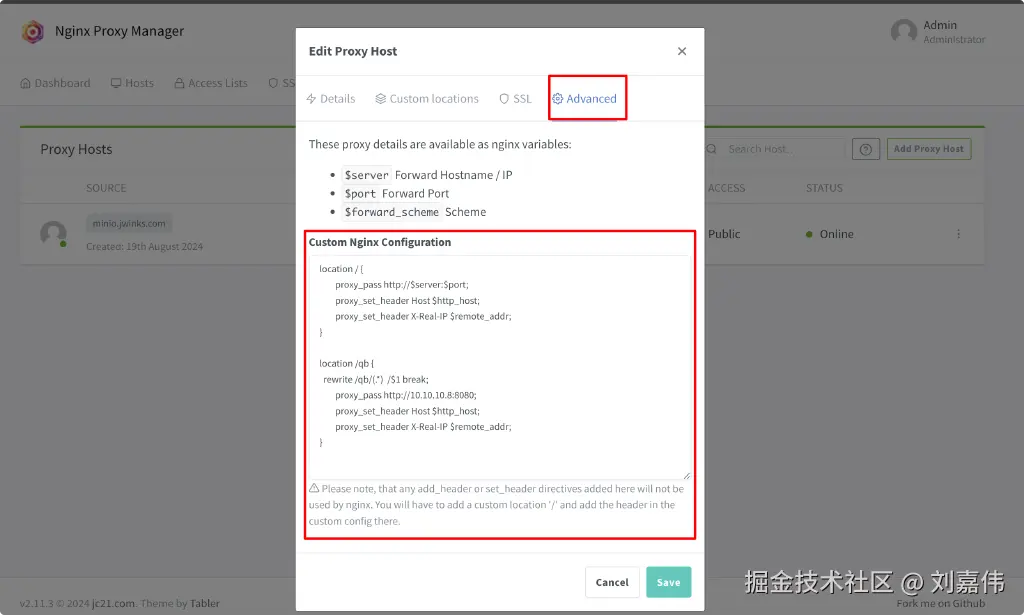This screenshot has height=615, width=1024.
Task: Click the help question mark button
Action: [x=866, y=149]
